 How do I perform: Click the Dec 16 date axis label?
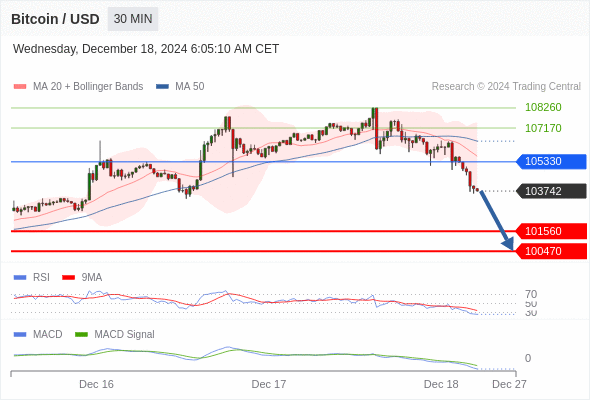tap(96, 384)
